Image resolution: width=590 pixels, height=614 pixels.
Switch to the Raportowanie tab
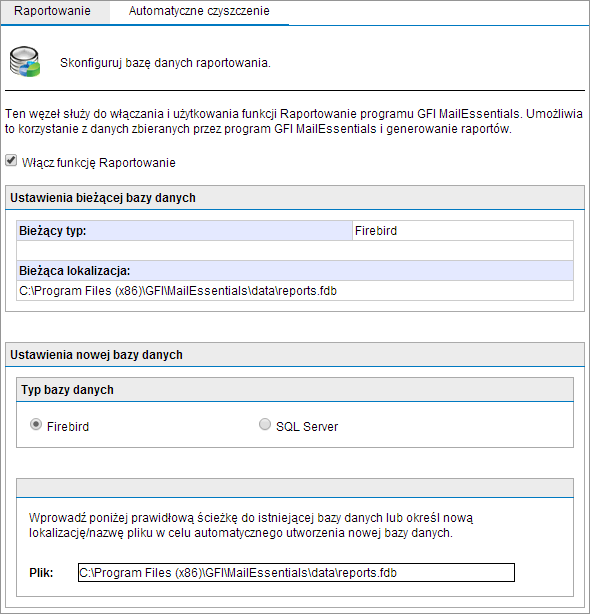pos(52,11)
